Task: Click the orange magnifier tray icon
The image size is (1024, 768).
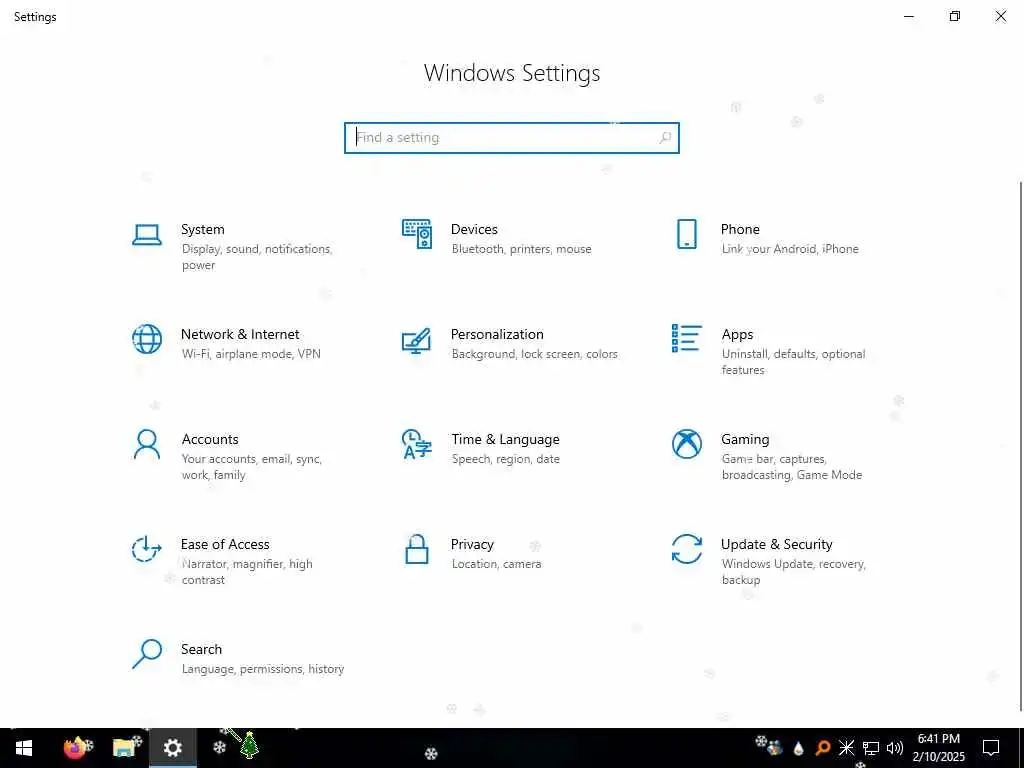Action: [823, 748]
